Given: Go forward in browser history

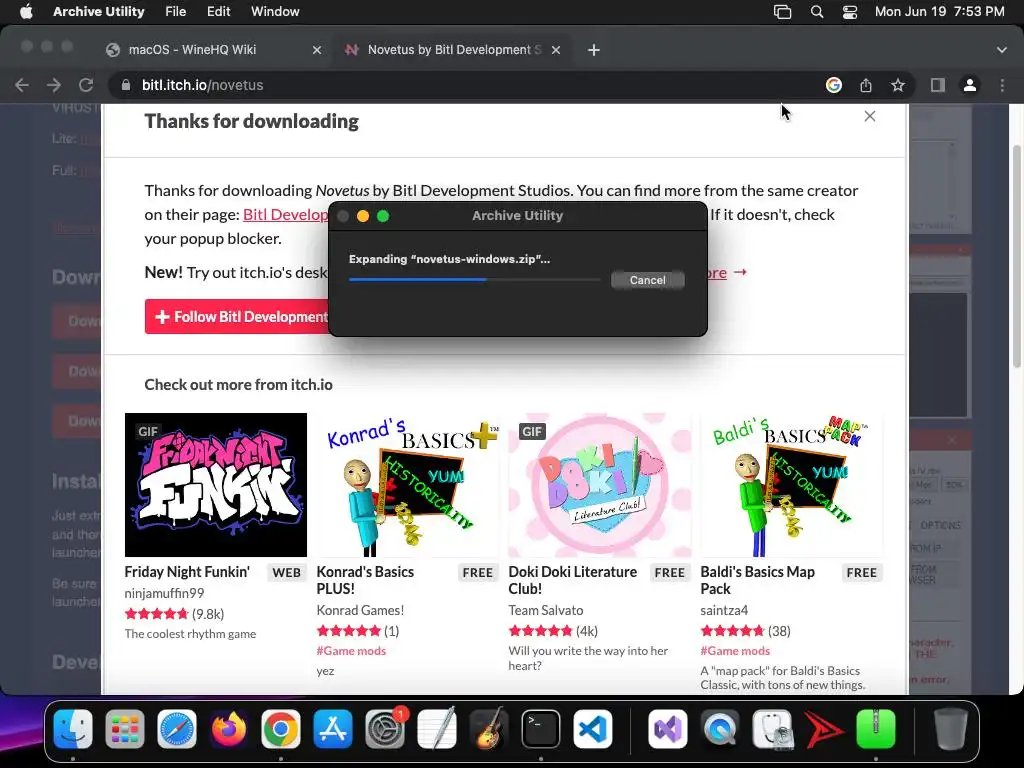Looking at the screenshot, I should (x=54, y=85).
